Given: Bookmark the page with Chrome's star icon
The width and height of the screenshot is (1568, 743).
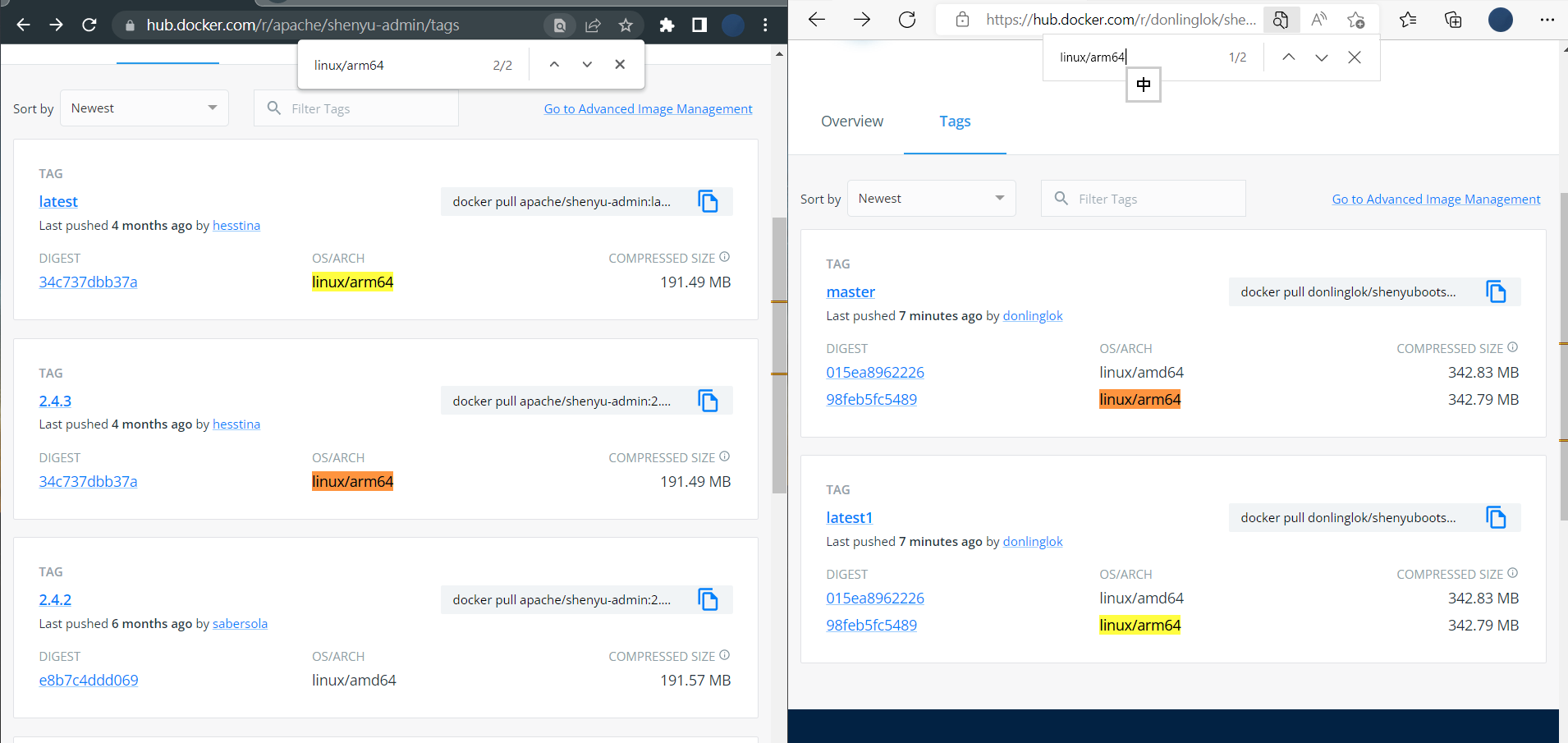Looking at the screenshot, I should click(626, 25).
